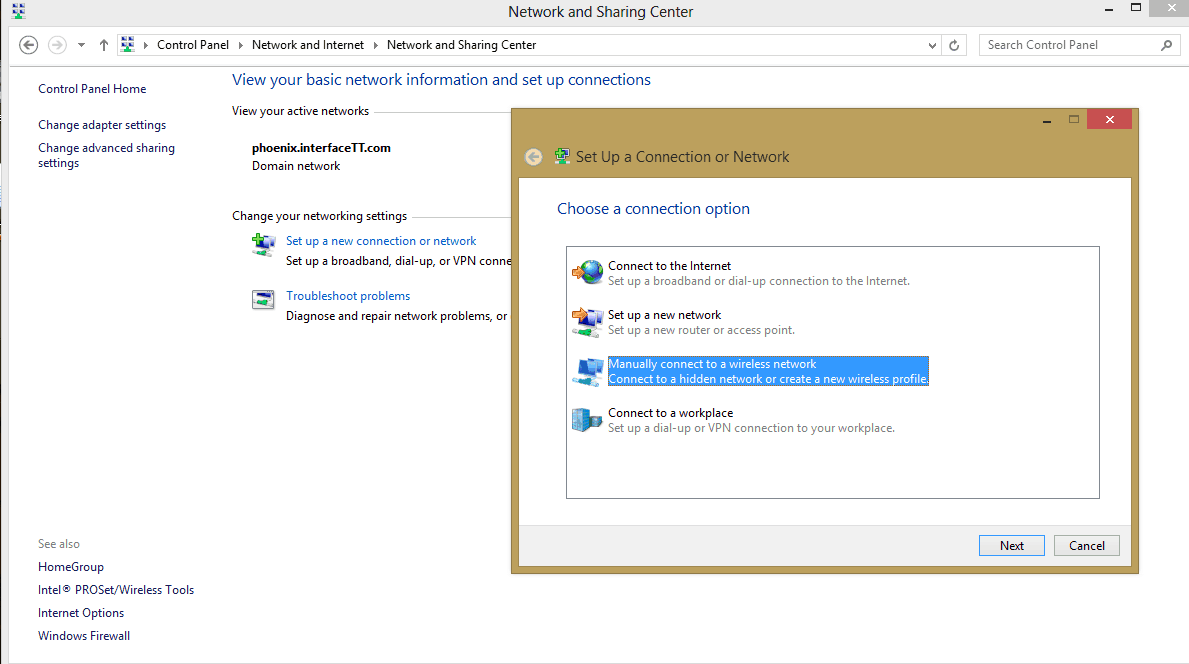Go up one level with the up arrow
Viewport: 1189px width, 664px height.
point(104,45)
